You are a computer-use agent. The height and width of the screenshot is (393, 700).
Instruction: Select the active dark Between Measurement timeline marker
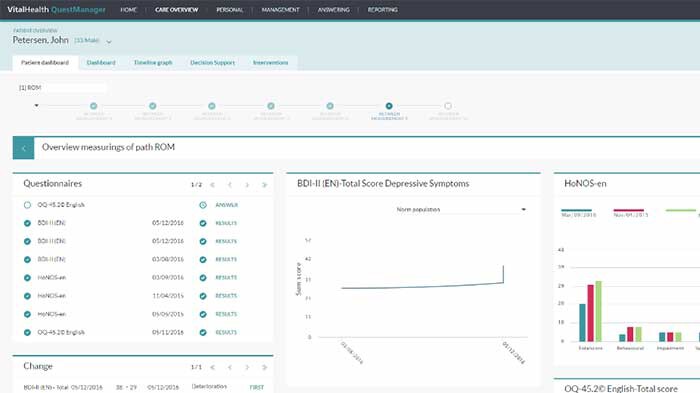click(389, 106)
